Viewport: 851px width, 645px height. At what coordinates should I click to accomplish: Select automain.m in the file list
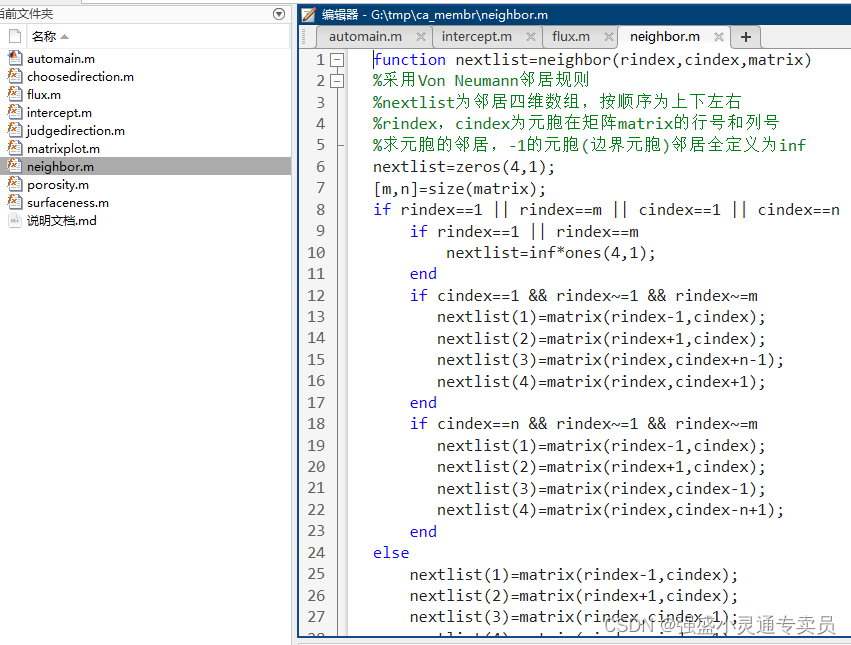[x=61, y=59]
